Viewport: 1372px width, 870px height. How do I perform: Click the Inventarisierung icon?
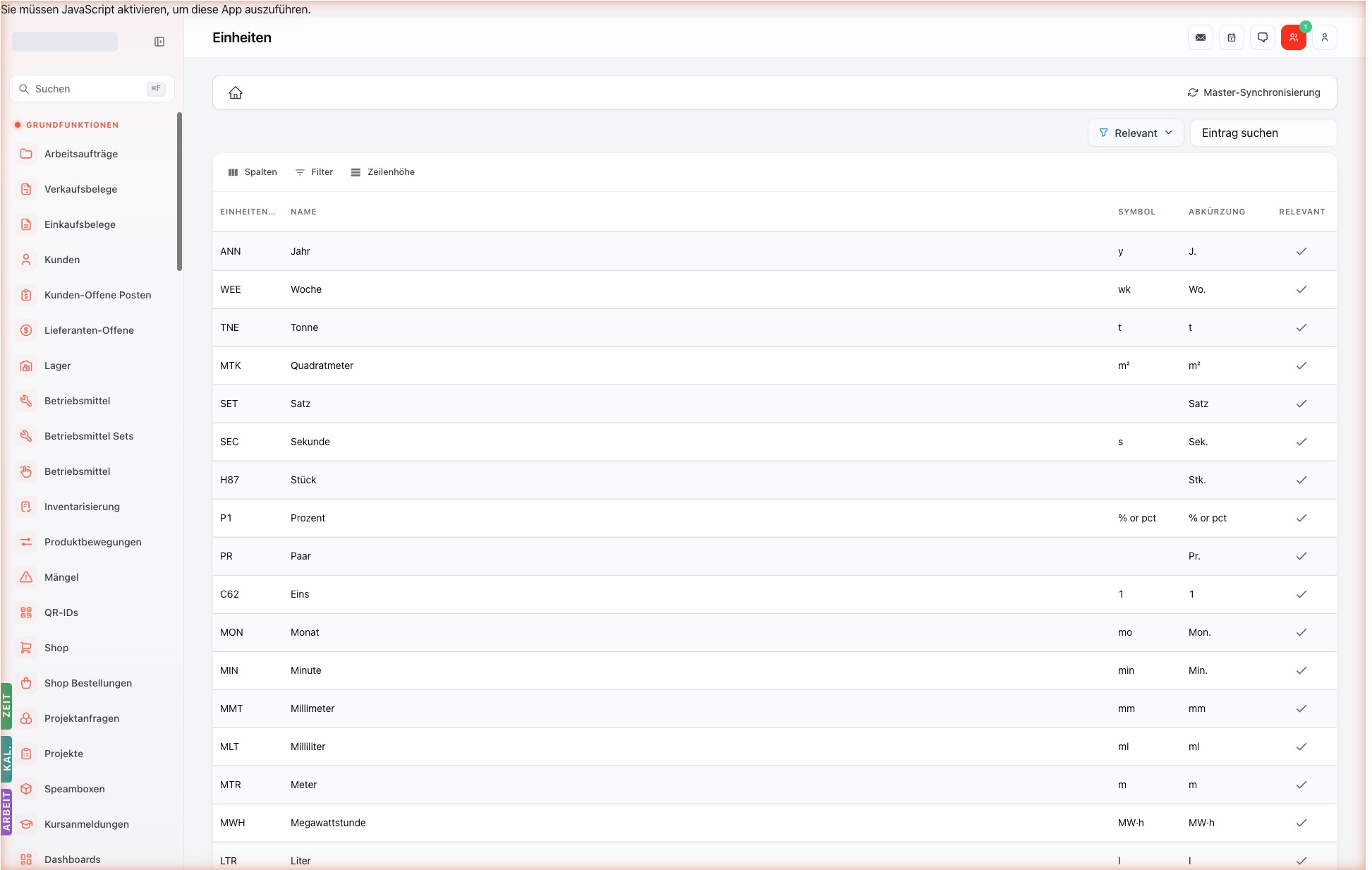[26, 507]
